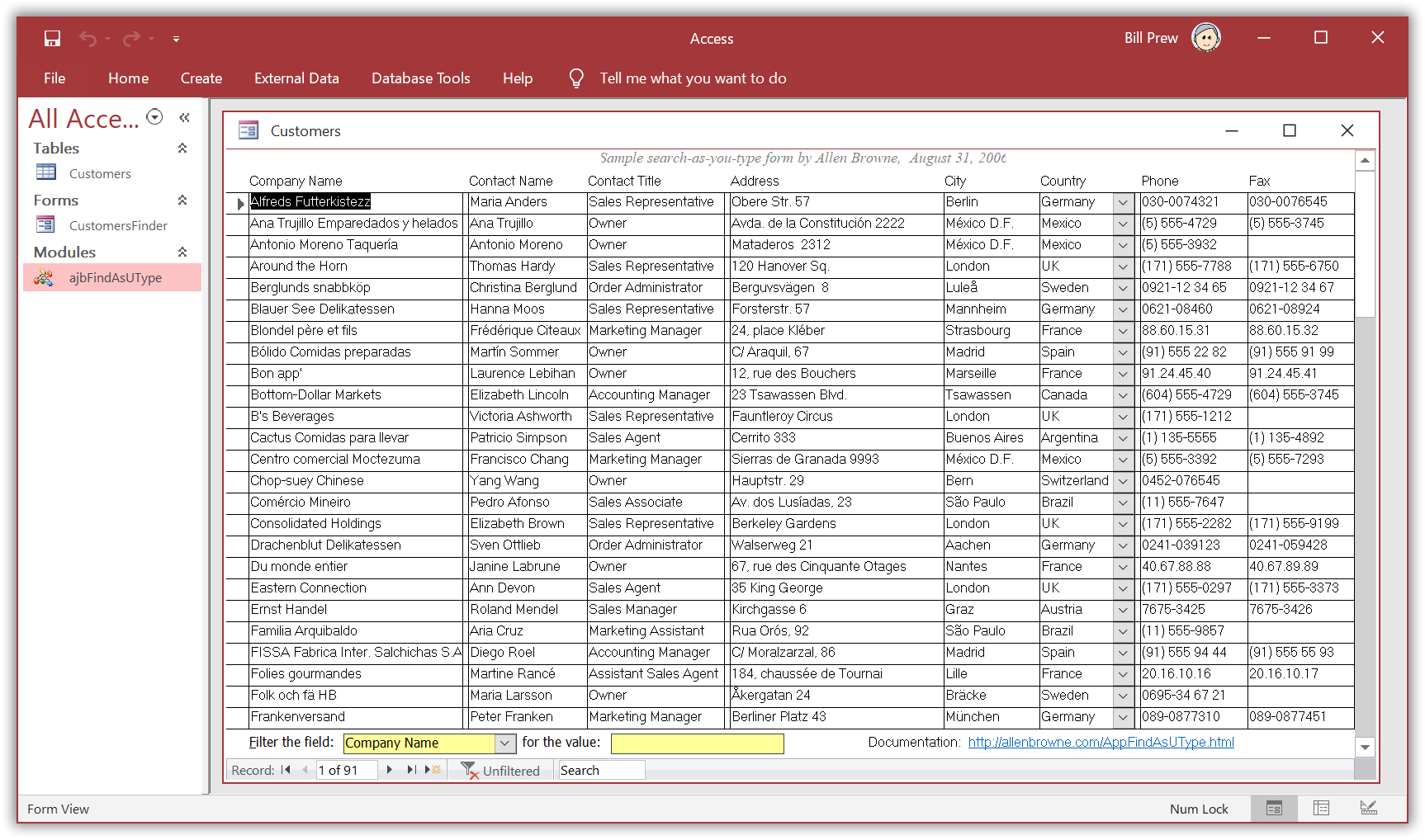The image size is (1425, 840).
Task: Open the allenbrowne.com documentation link
Action: pos(1101,743)
